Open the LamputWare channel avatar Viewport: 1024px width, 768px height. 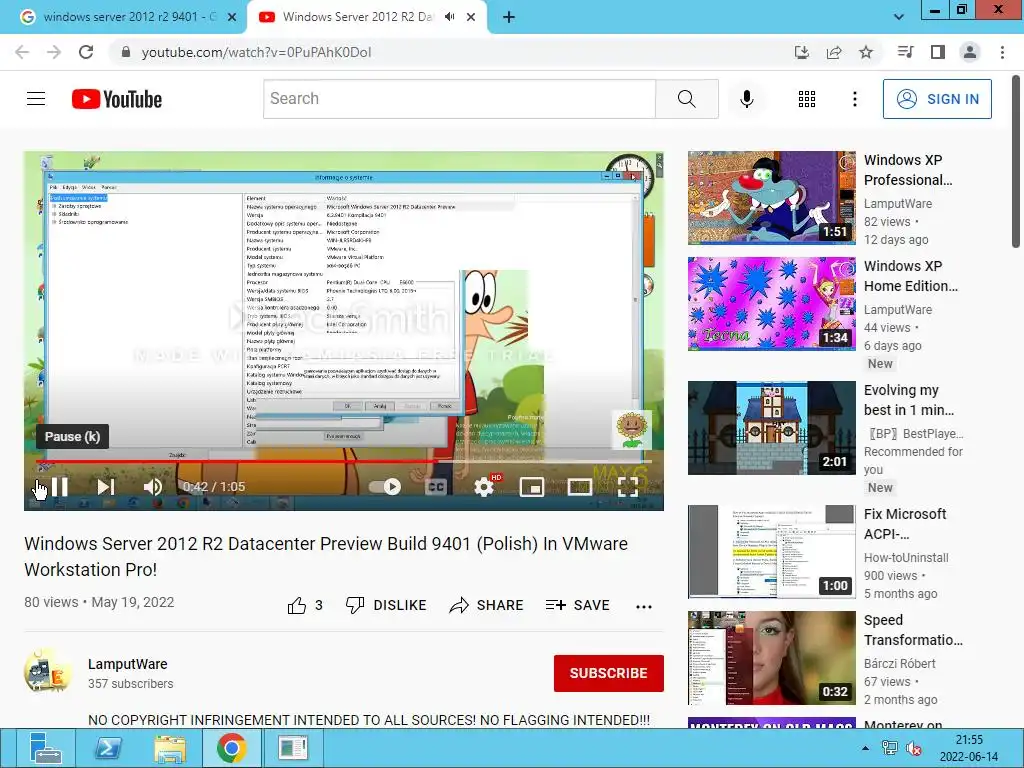47,672
